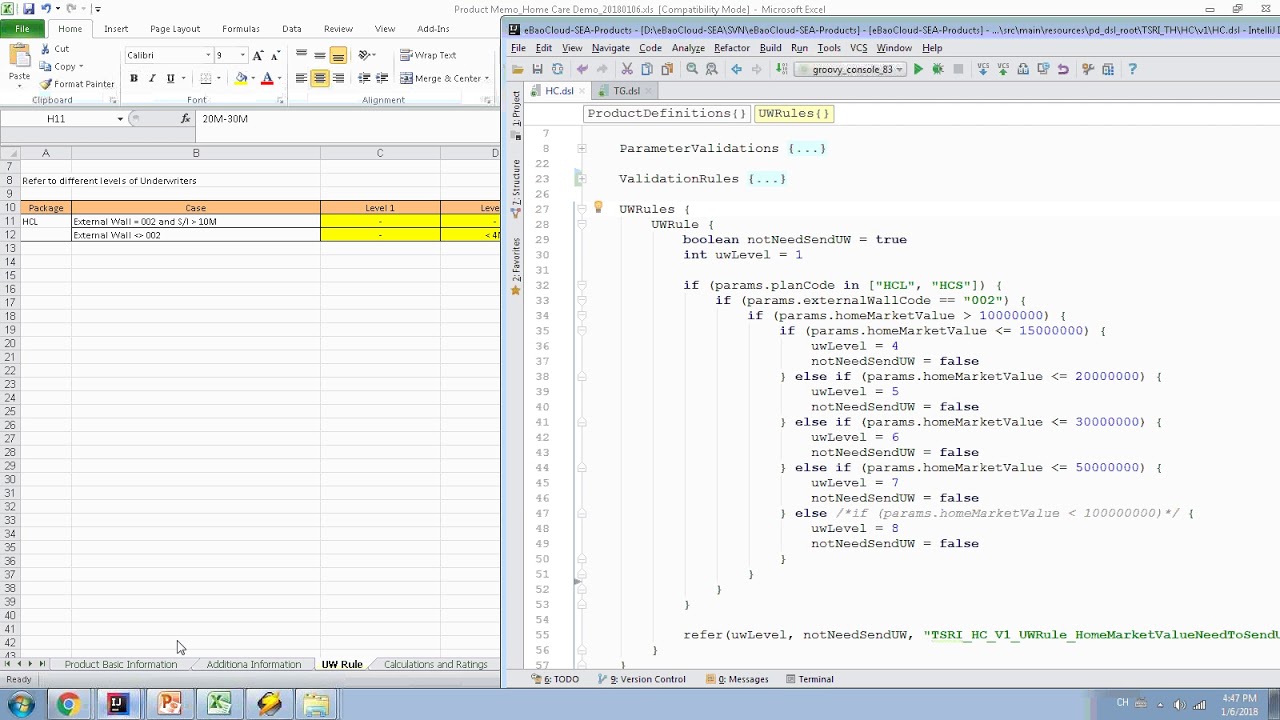
Task: Open the Excel File backstage button
Action: tap(22, 29)
